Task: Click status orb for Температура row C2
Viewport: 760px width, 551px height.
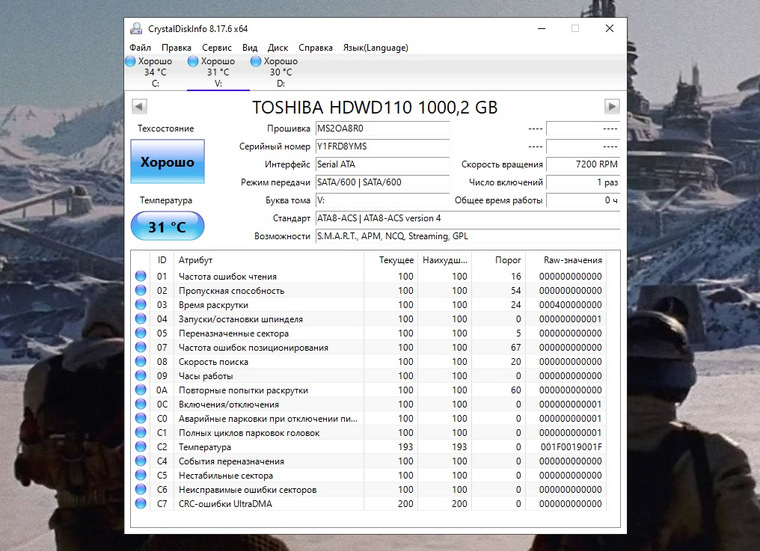Action: pyautogui.click(x=141, y=447)
